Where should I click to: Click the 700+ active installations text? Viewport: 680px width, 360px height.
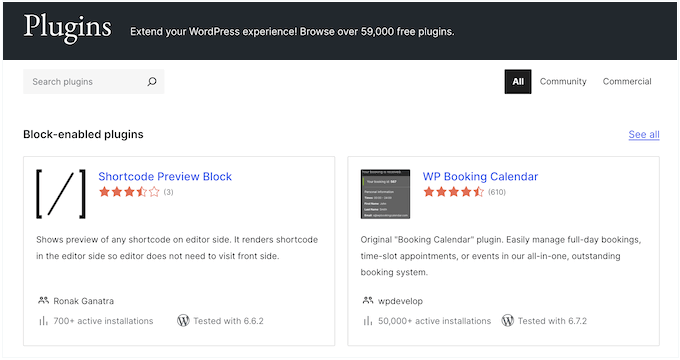tap(103, 321)
